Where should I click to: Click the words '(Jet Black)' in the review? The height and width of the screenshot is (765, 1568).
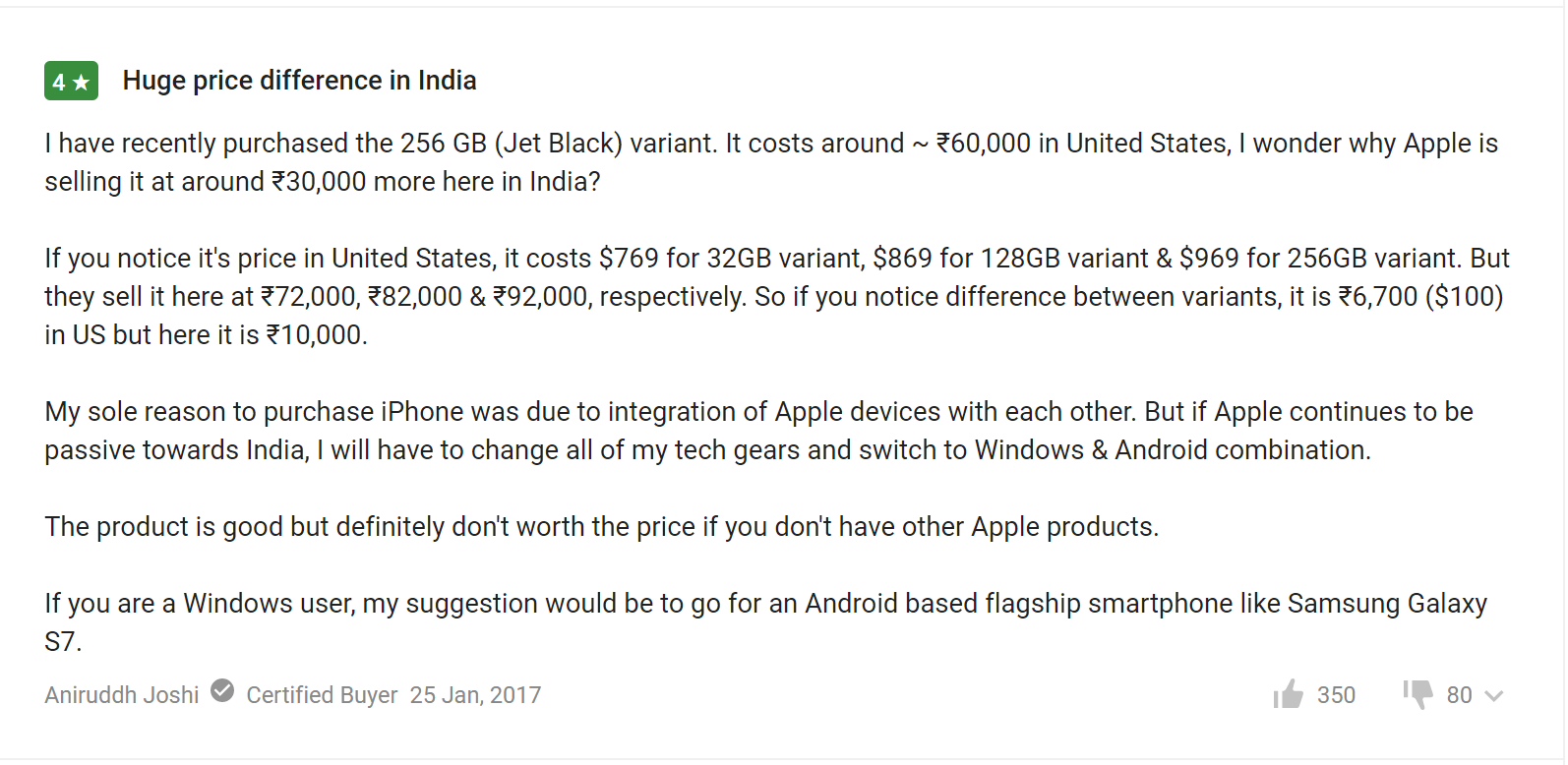coord(559,144)
